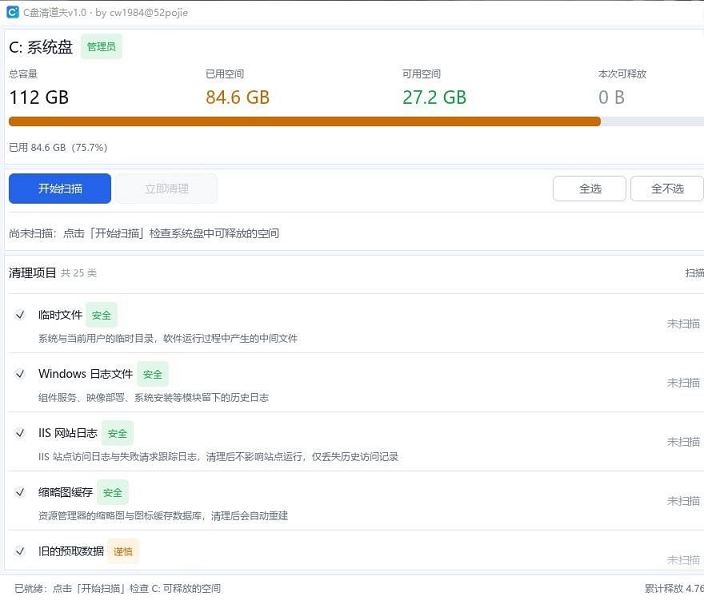Click the 共 25 类 count label
This screenshot has width=704, height=600.
point(79,273)
